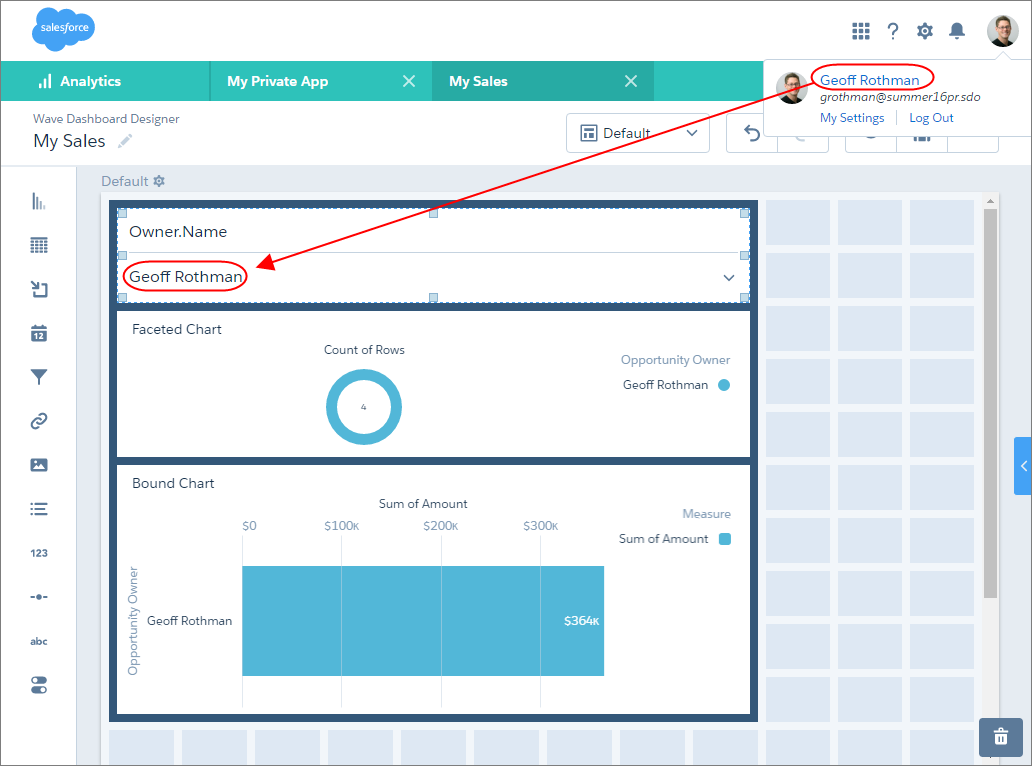Open the Help question mark icon

[892, 31]
